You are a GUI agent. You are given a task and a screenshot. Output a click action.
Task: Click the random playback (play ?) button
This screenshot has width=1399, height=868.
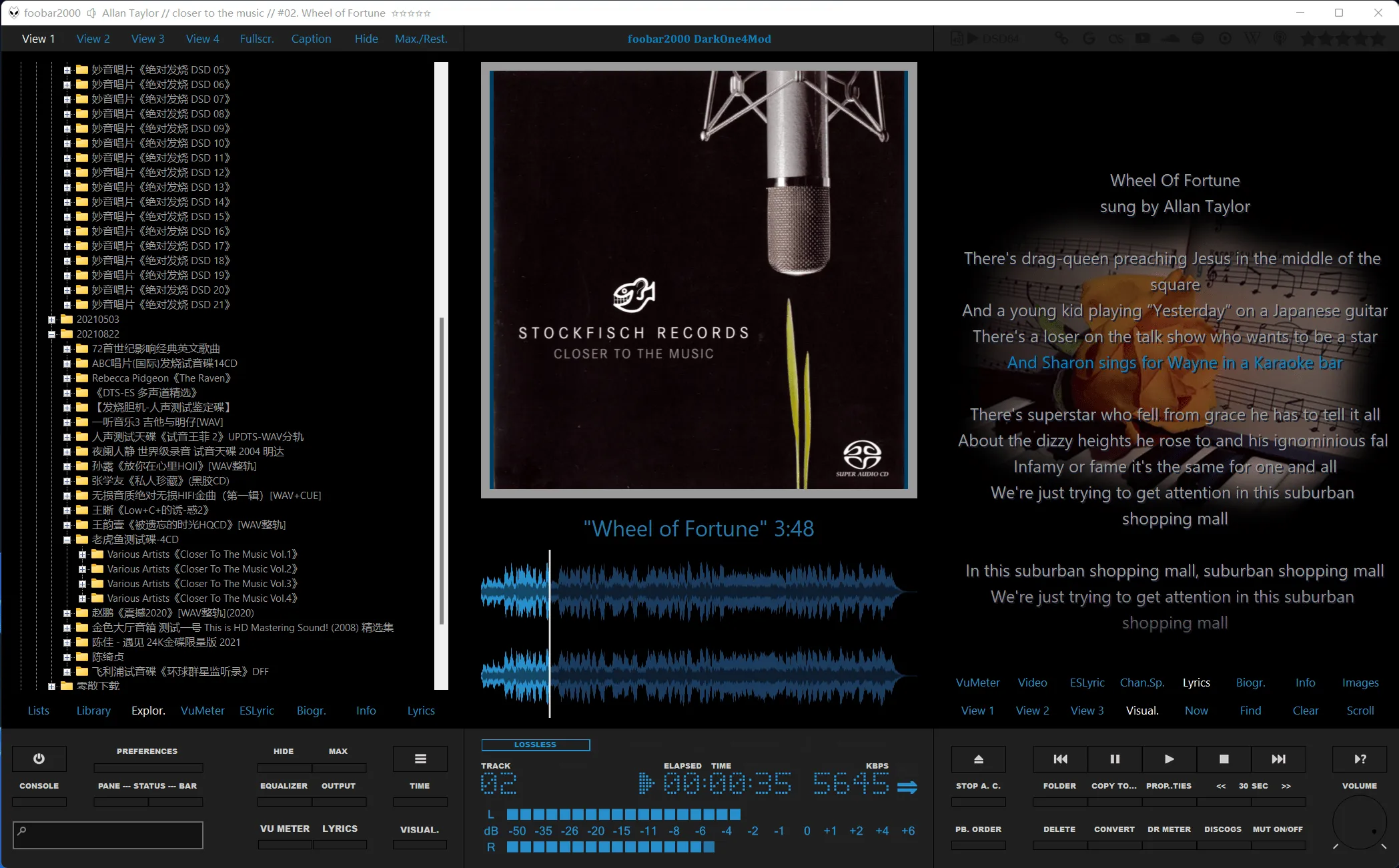click(x=1360, y=759)
